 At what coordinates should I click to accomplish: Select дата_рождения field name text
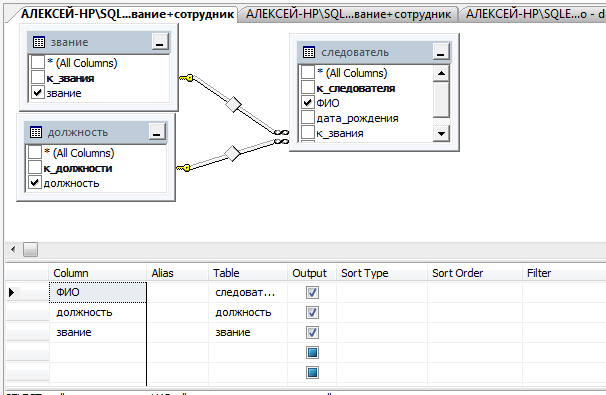pos(357,118)
